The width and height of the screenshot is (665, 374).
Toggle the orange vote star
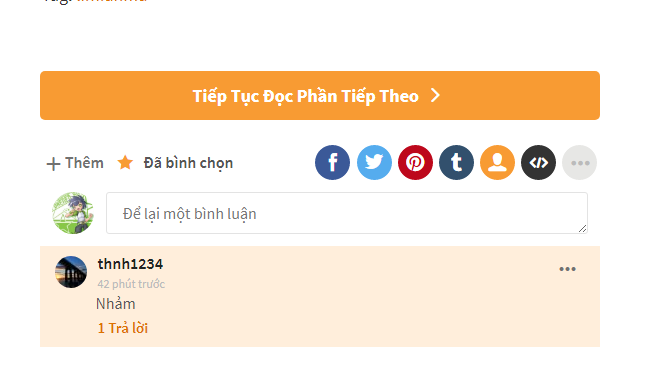pyautogui.click(x=125, y=162)
